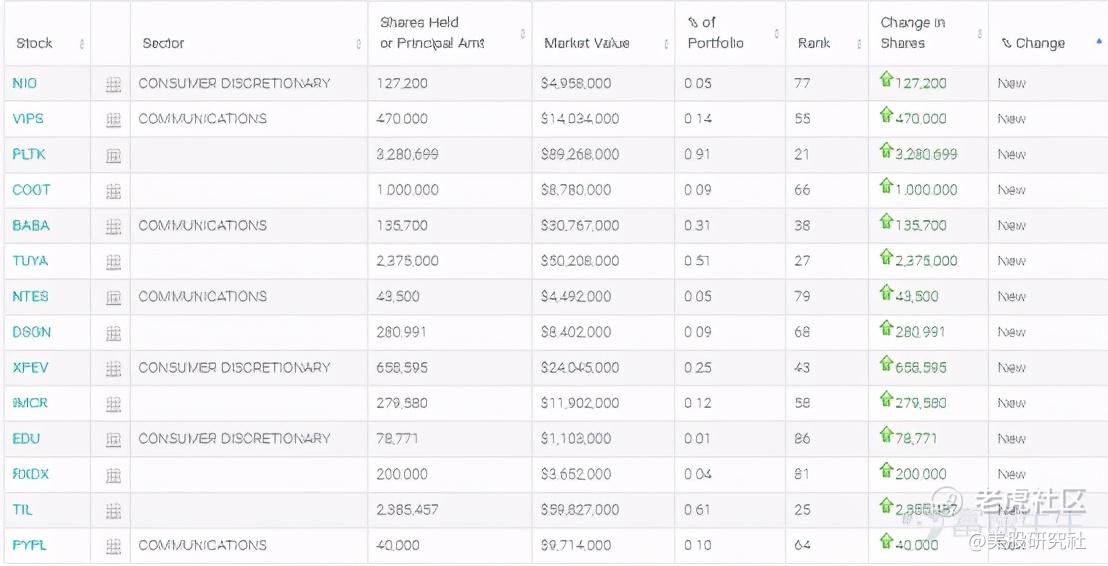Image resolution: width=1108 pixels, height=566 pixels.
Task: Open the COGT ticker link
Action: click(x=31, y=190)
